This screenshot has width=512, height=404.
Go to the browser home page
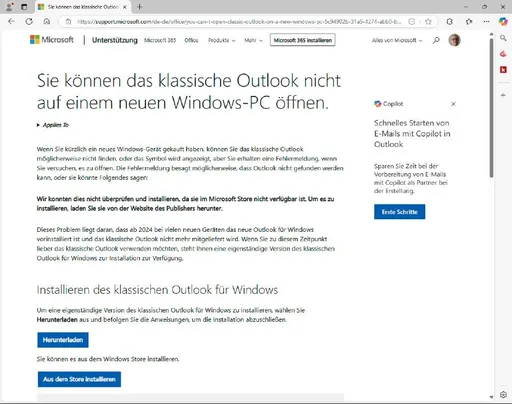point(47,22)
